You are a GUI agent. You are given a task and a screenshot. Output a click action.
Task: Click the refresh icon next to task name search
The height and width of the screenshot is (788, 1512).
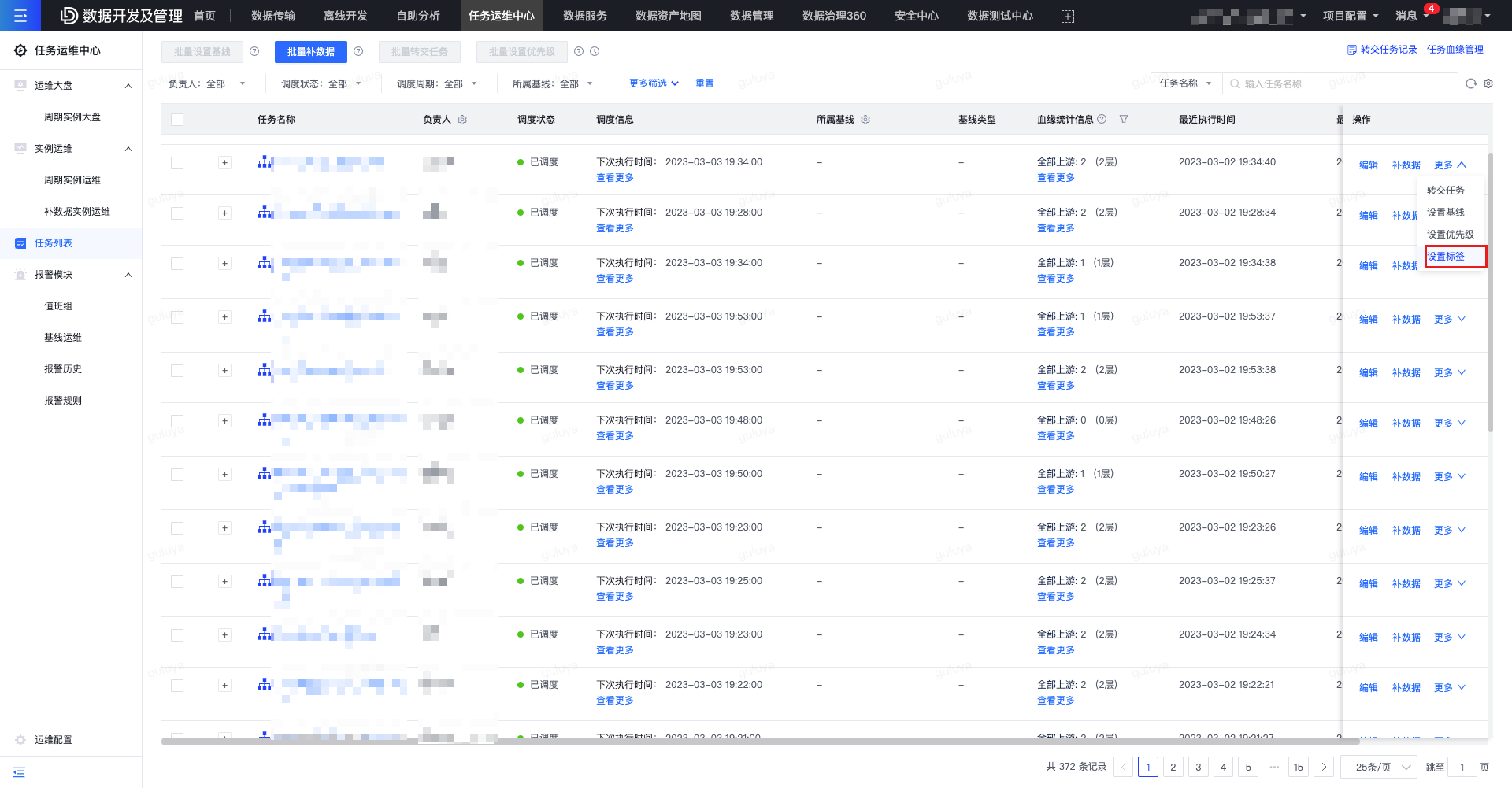(x=1469, y=83)
